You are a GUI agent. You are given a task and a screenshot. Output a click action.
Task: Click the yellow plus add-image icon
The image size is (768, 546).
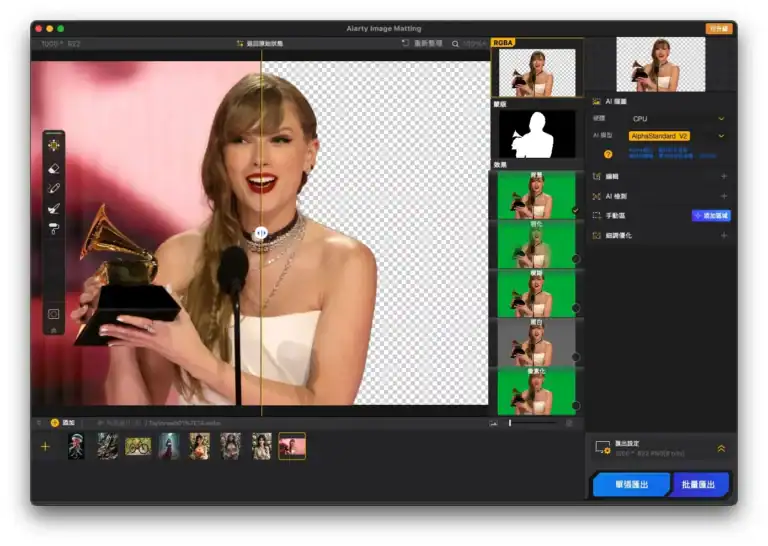pos(44,446)
